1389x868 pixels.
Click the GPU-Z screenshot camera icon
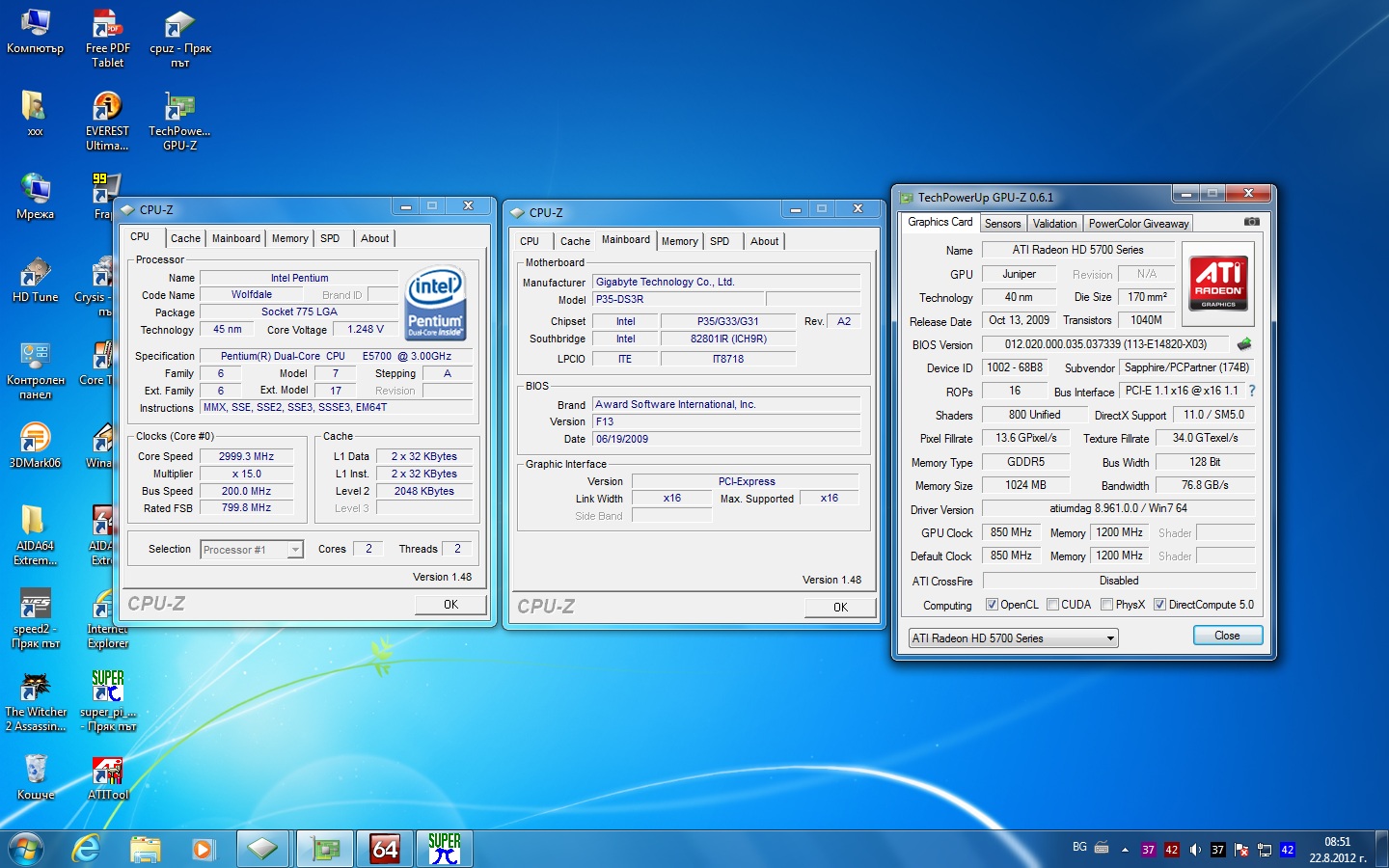[x=1251, y=222]
